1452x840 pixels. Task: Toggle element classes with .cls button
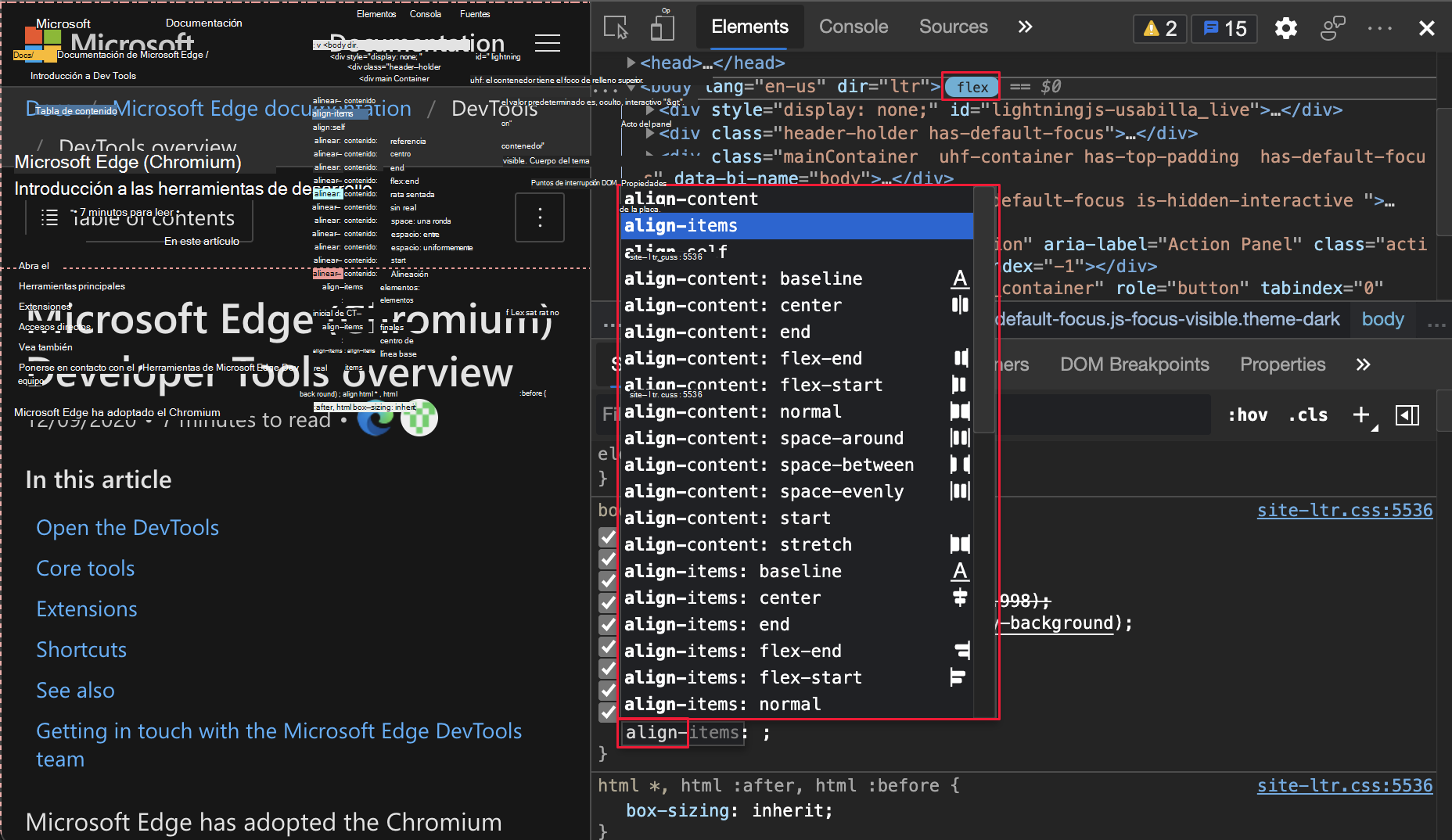1307,415
